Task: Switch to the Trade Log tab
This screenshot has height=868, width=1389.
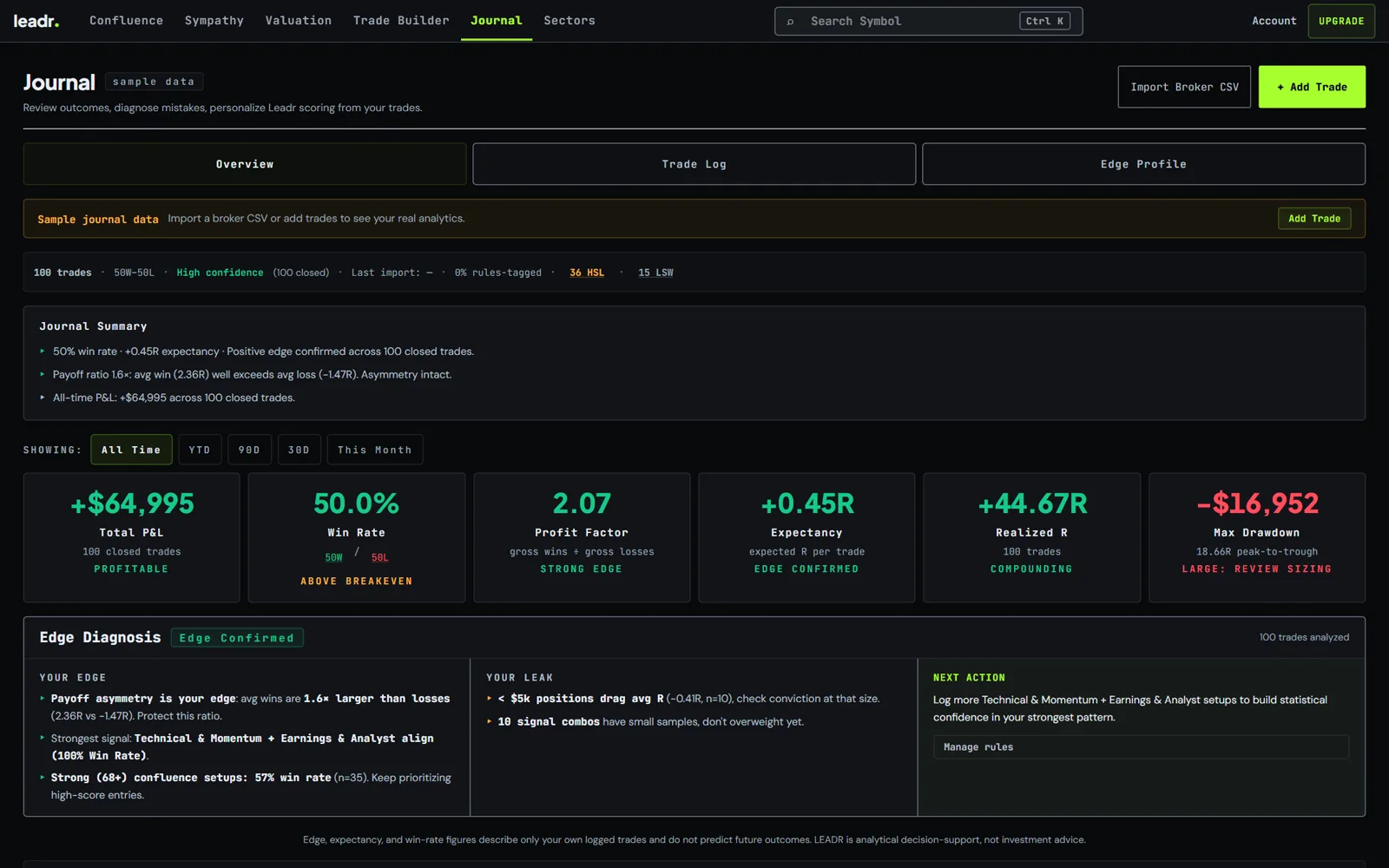Action: coord(694,164)
